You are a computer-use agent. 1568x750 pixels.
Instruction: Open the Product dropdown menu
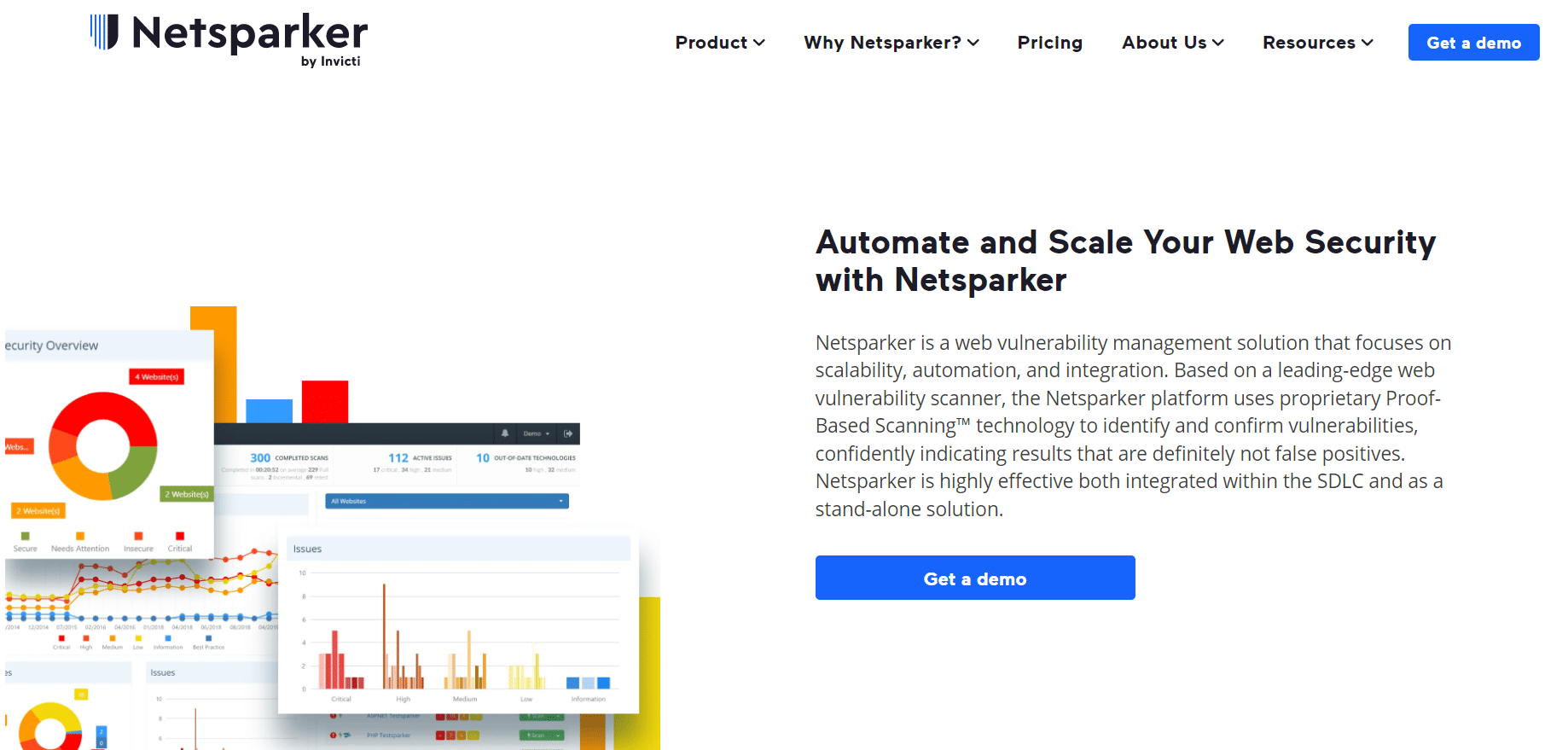click(720, 43)
